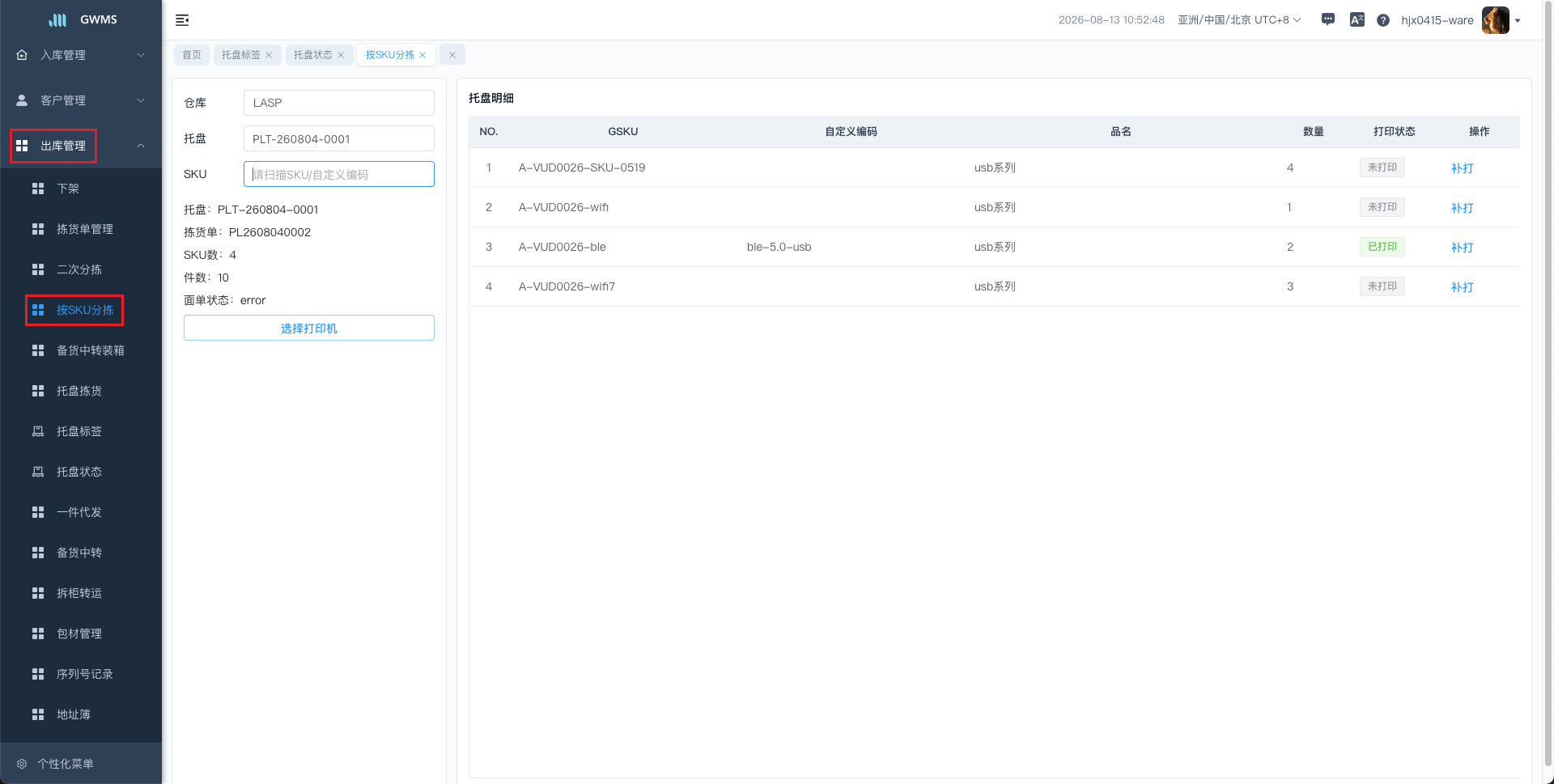The height and width of the screenshot is (784, 1554).
Task: Expand the 客户管理 menu
Action: pos(81,100)
